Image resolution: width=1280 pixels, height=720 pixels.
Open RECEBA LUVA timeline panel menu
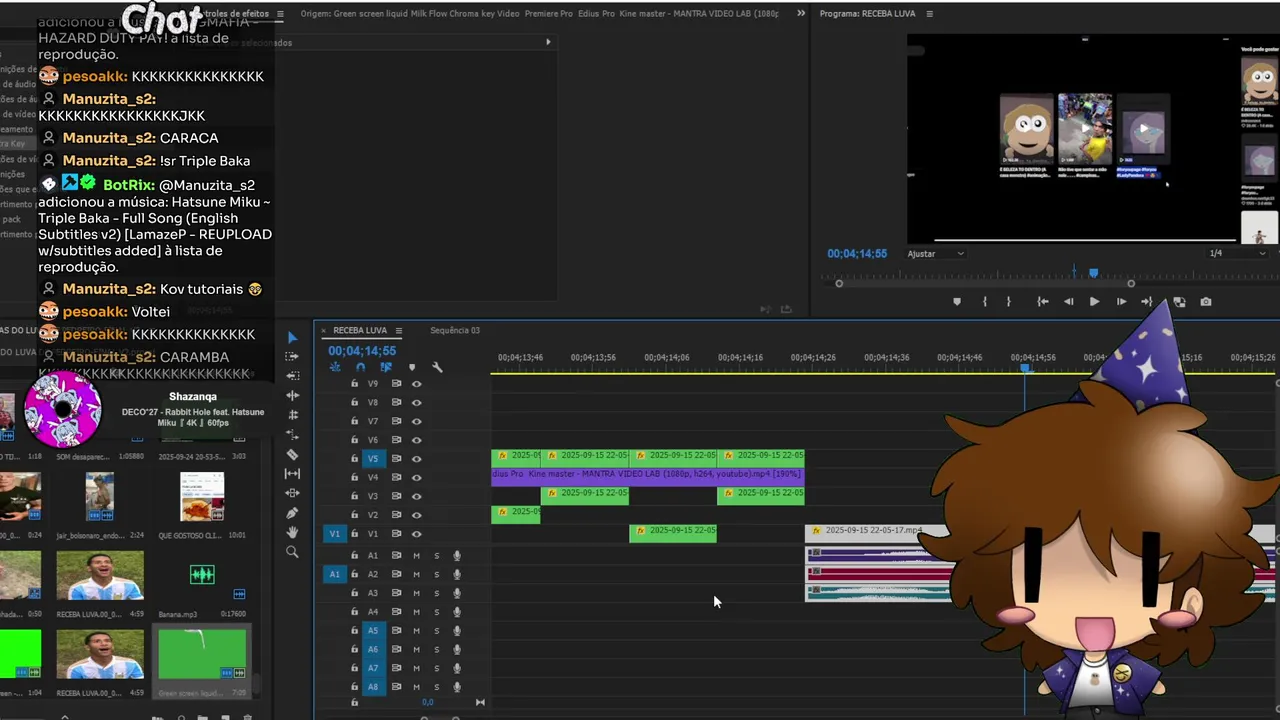pos(399,331)
